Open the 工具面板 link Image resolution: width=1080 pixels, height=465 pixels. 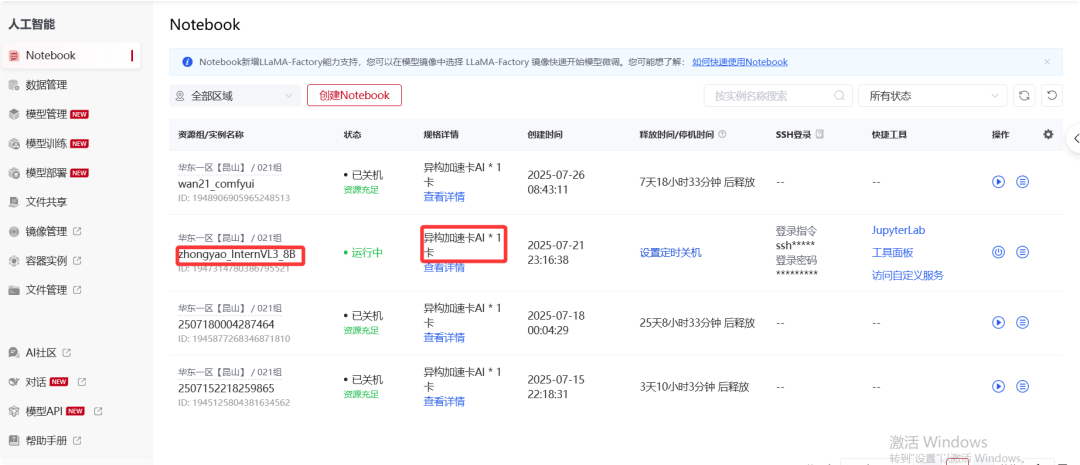893,253
